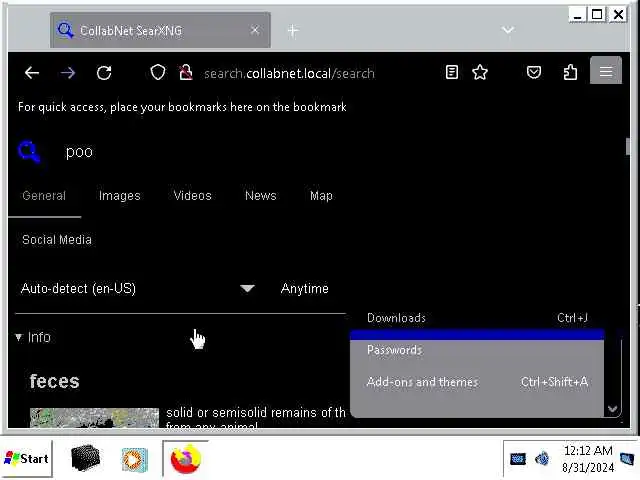Open the feces infobox heading

coord(55,381)
